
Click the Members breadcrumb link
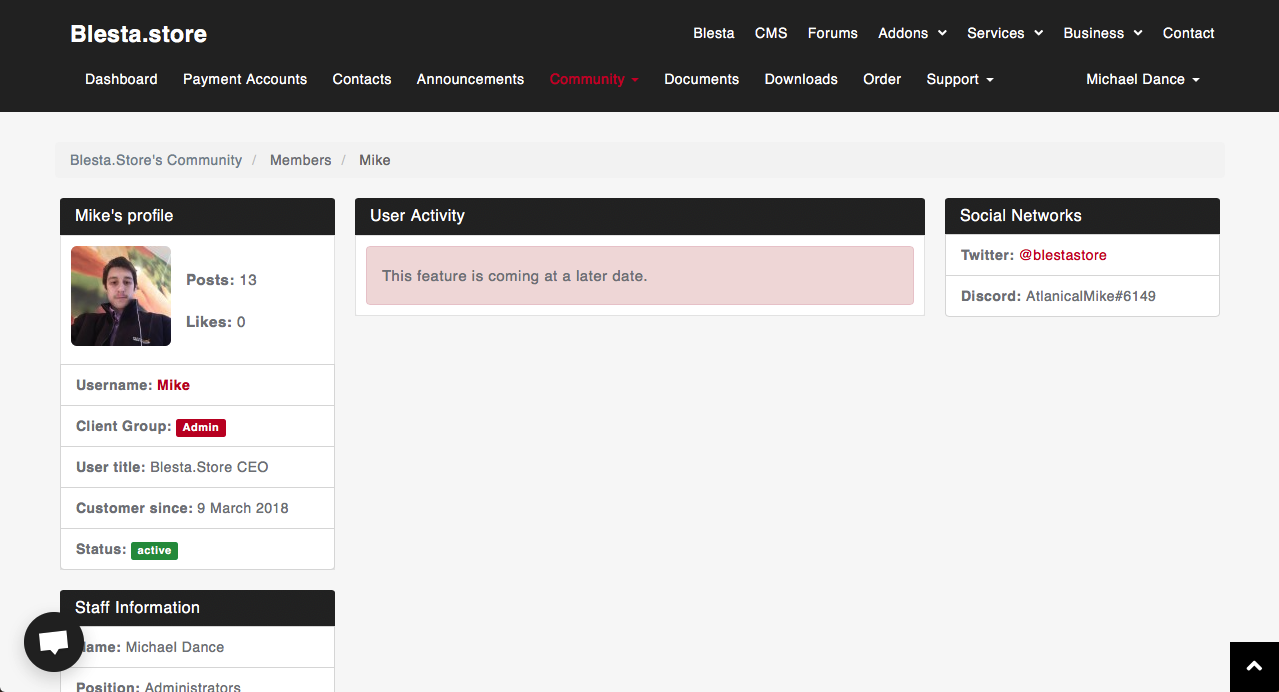pyautogui.click(x=301, y=160)
